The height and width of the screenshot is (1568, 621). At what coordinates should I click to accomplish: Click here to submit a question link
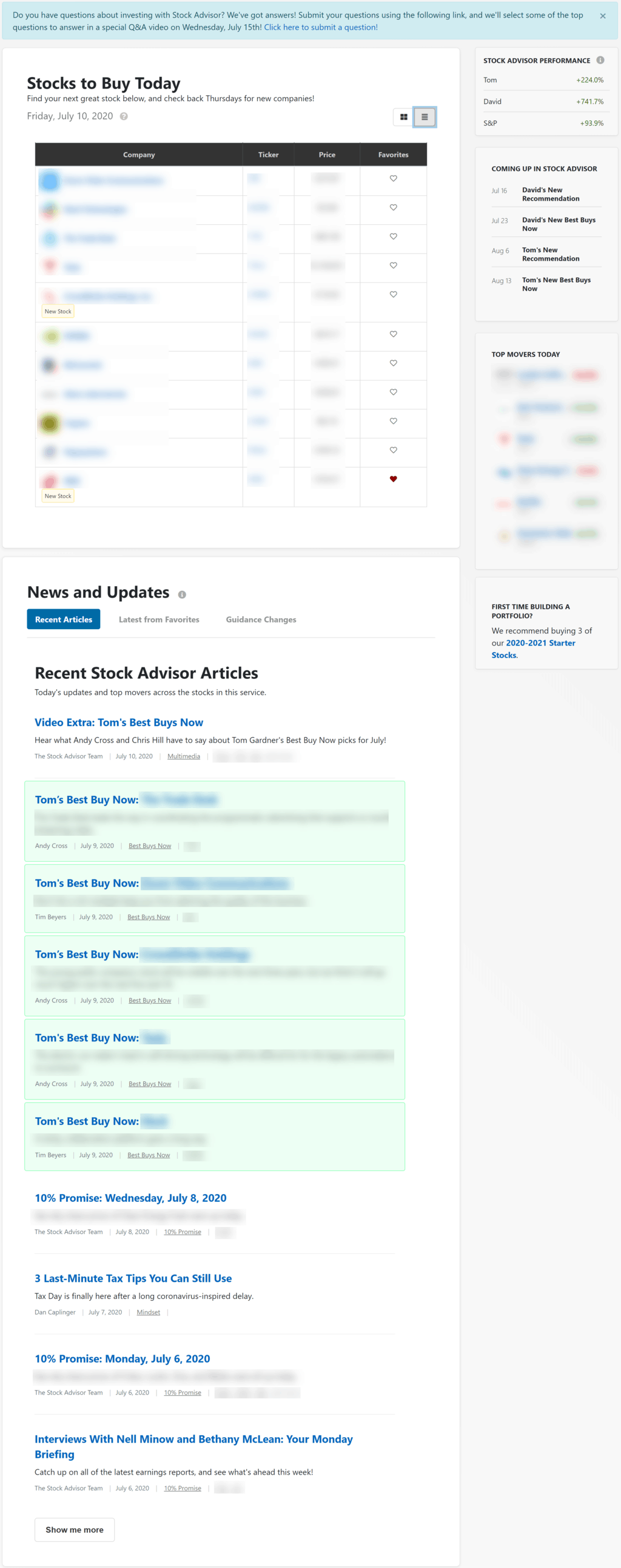(x=320, y=27)
